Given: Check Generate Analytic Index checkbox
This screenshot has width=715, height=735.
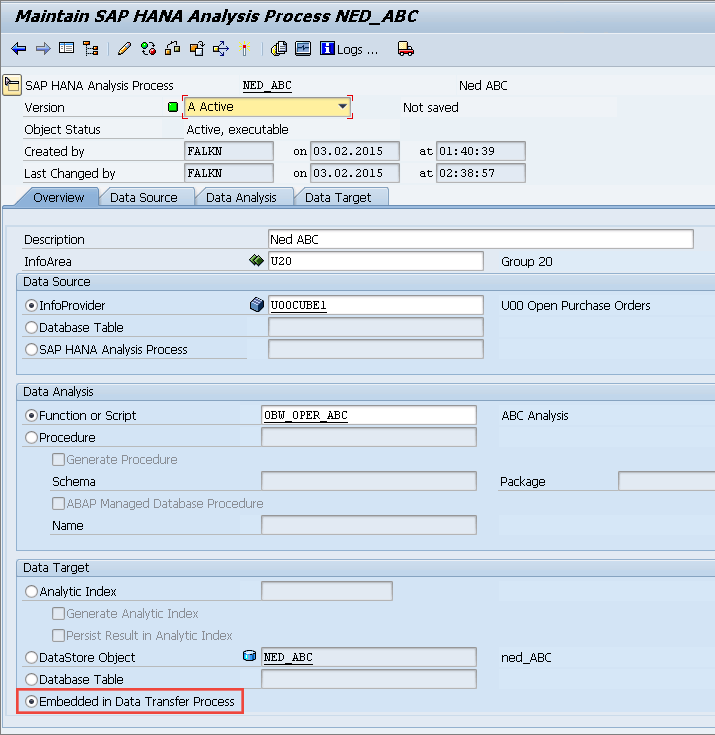Looking at the screenshot, I should tap(59, 614).
